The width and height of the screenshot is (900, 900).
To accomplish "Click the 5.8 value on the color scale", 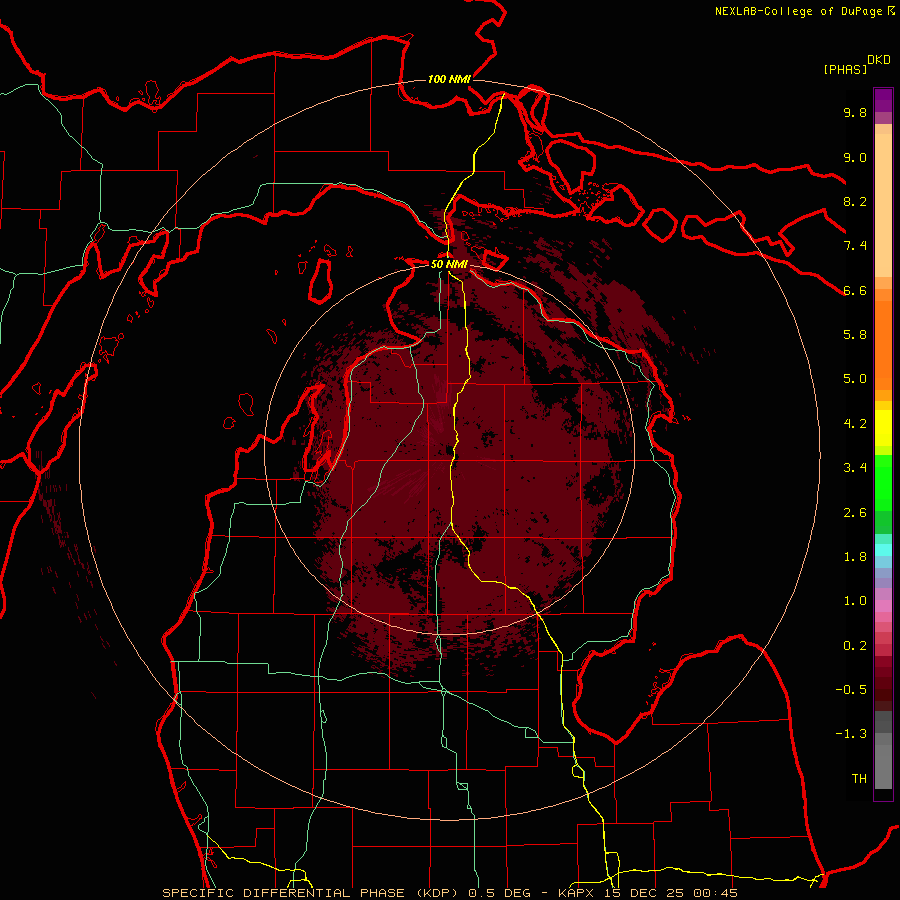I will pos(855,335).
